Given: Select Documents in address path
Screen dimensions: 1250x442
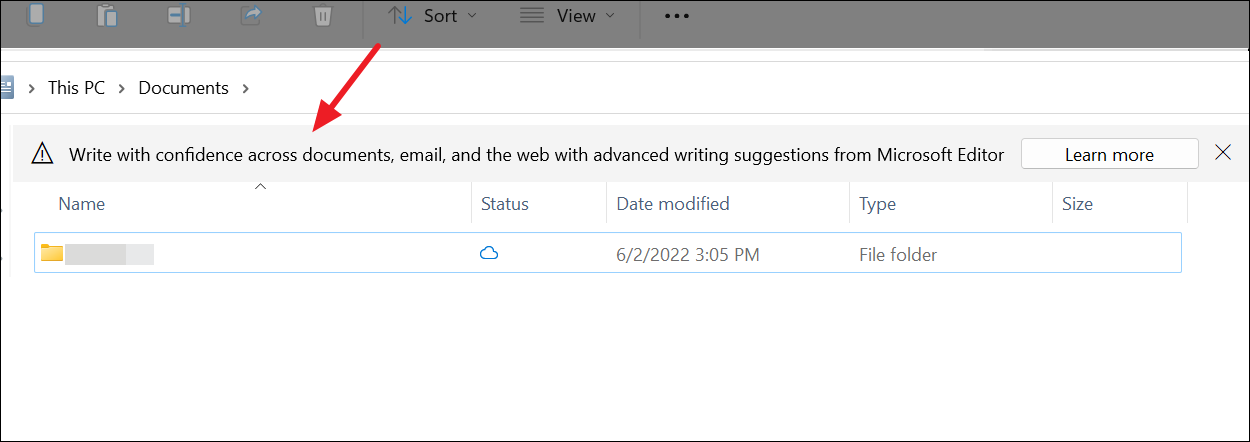Looking at the screenshot, I should click(183, 88).
